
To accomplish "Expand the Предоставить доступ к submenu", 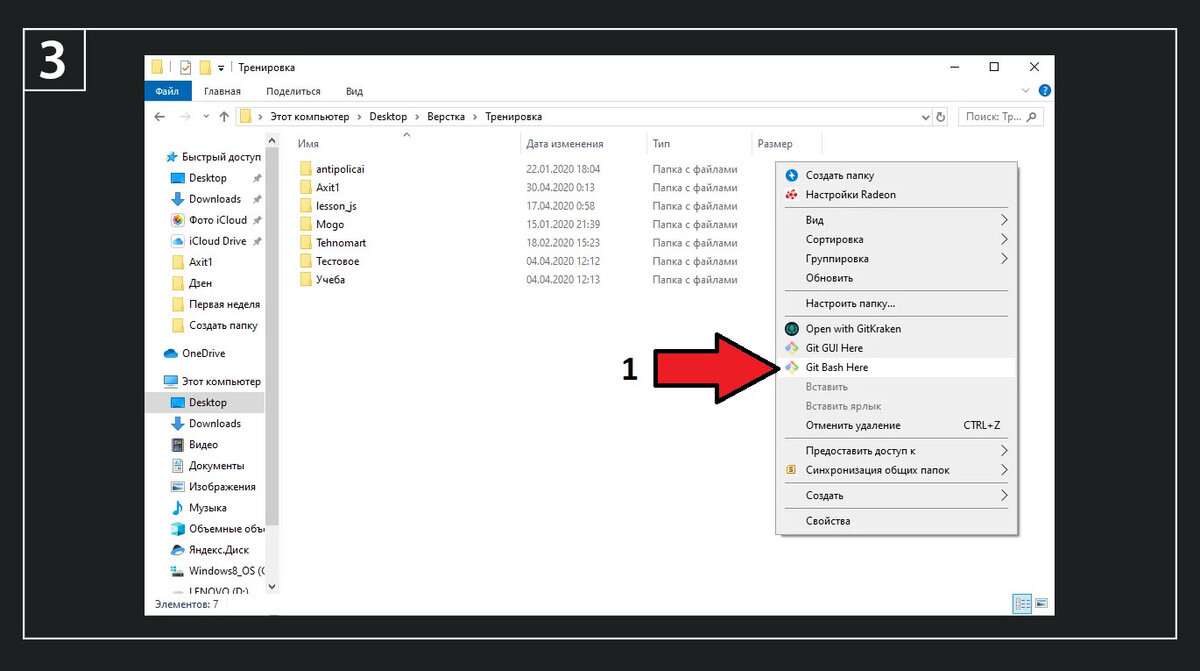I will [x=1004, y=451].
